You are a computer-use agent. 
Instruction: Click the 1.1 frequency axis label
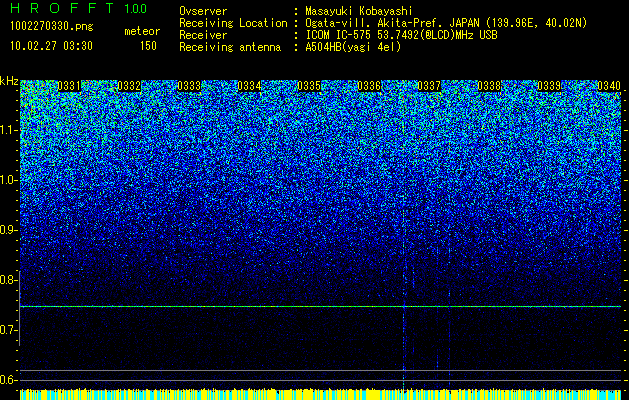coord(8,130)
